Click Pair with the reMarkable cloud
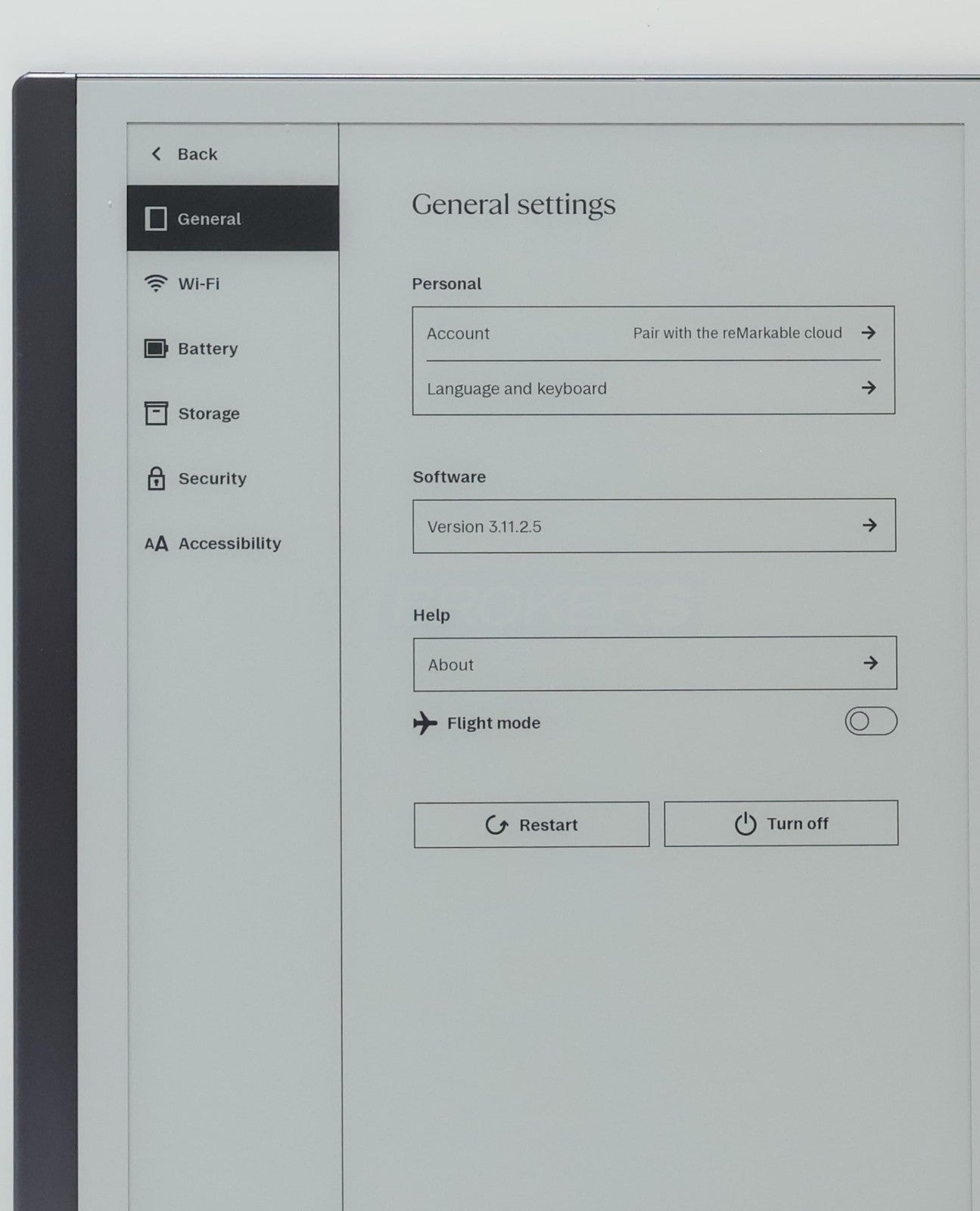This screenshot has height=1211, width=980. coord(737,333)
